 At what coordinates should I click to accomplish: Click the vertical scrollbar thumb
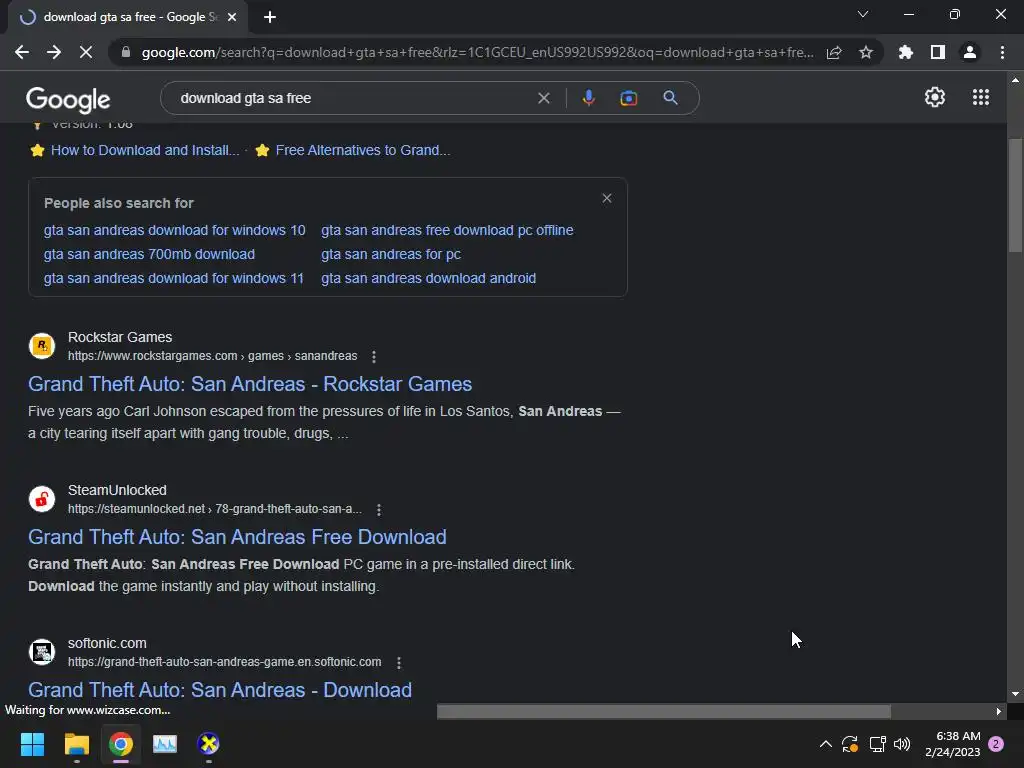(1015, 196)
